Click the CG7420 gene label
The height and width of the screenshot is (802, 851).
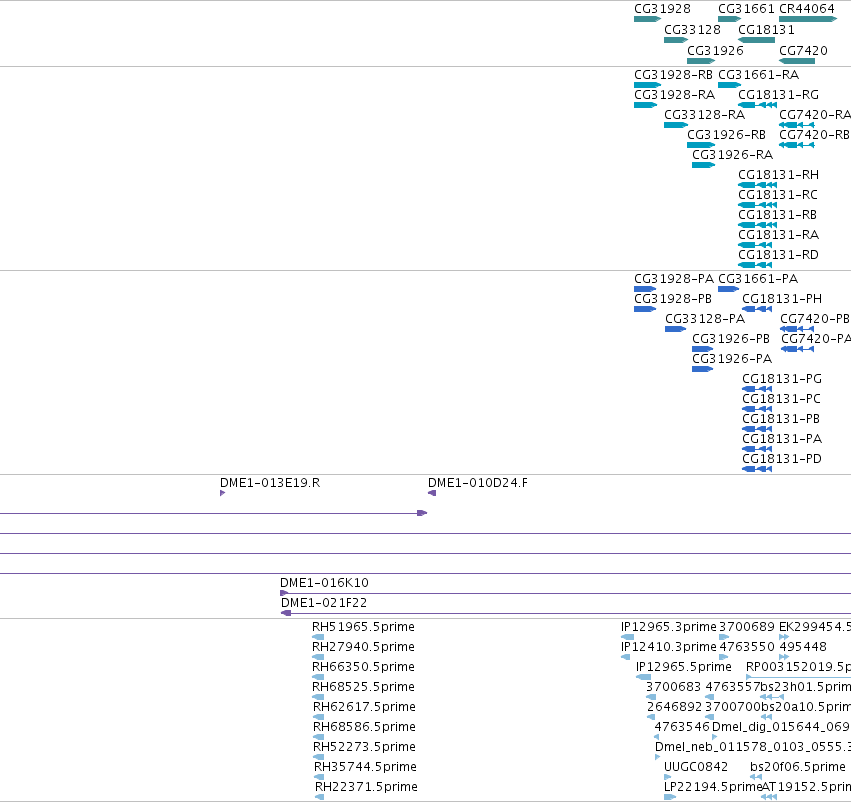tap(803, 50)
